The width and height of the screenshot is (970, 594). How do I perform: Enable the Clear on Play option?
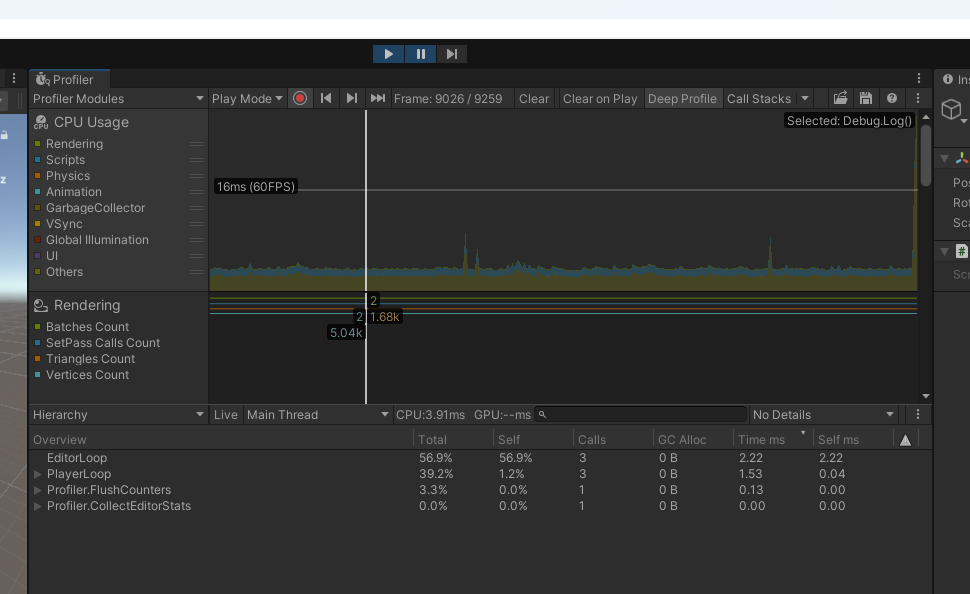tap(599, 98)
